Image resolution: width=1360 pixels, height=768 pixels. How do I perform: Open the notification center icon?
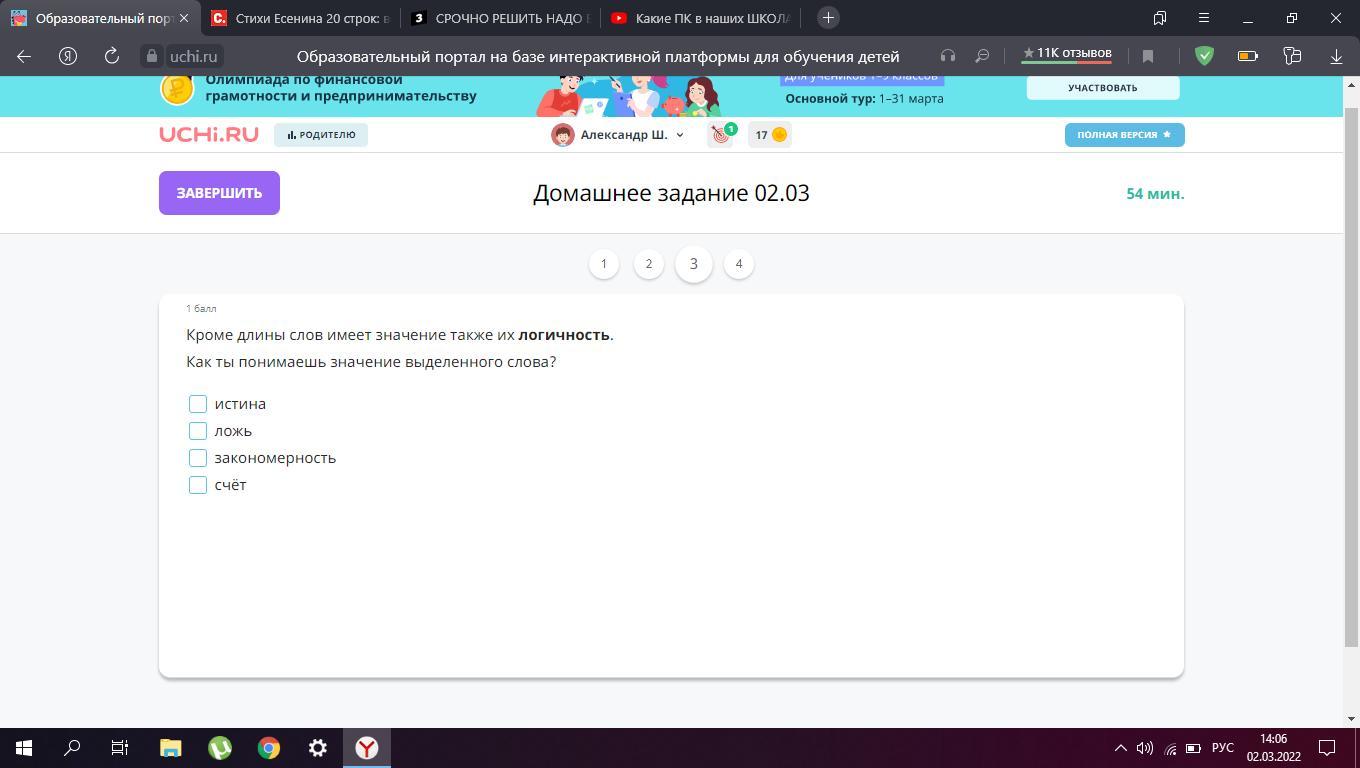1328,748
